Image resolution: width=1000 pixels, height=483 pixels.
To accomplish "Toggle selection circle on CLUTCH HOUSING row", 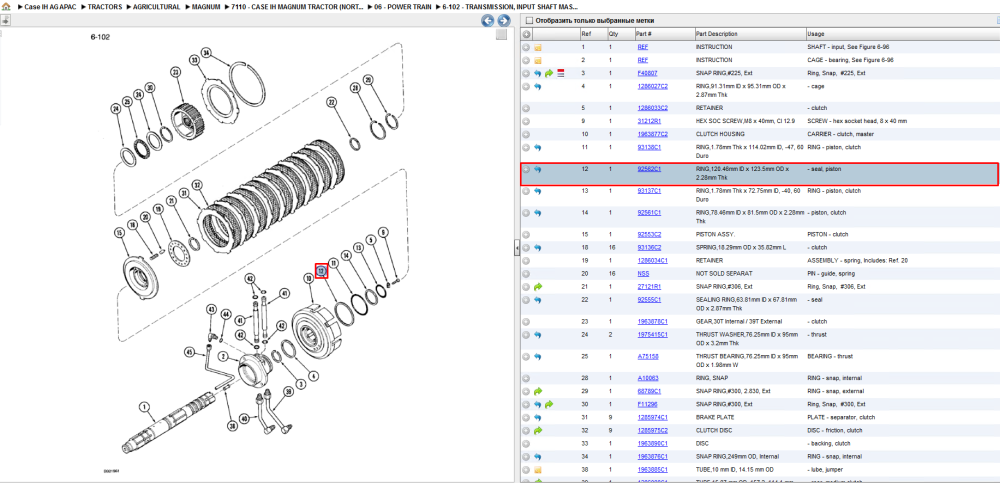I will point(526,135).
